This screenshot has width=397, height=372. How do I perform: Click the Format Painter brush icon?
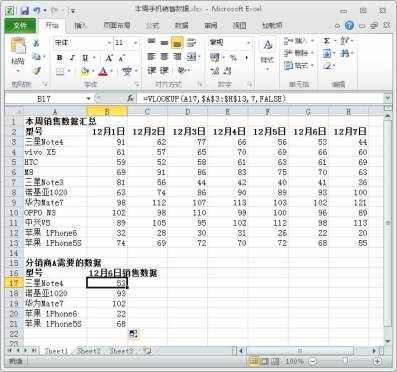(36, 71)
